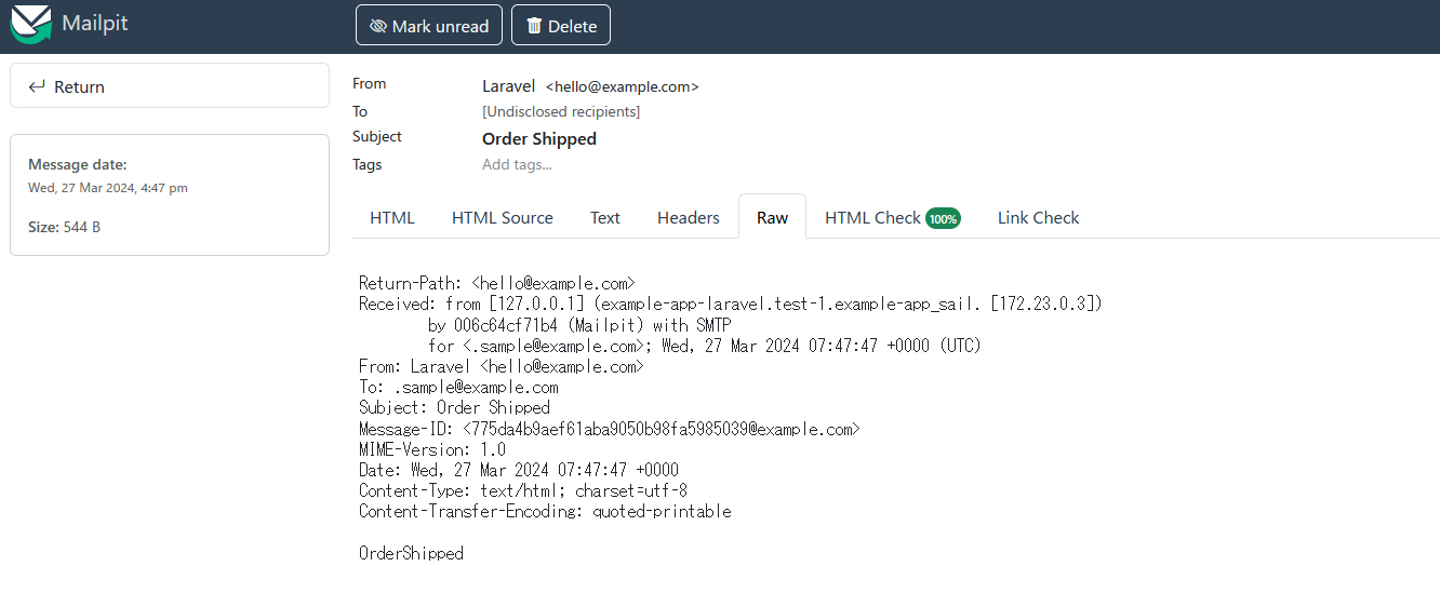The height and width of the screenshot is (606, 1440).
Task: Click the Mailpit envelope logo icon
Action: 31,24
